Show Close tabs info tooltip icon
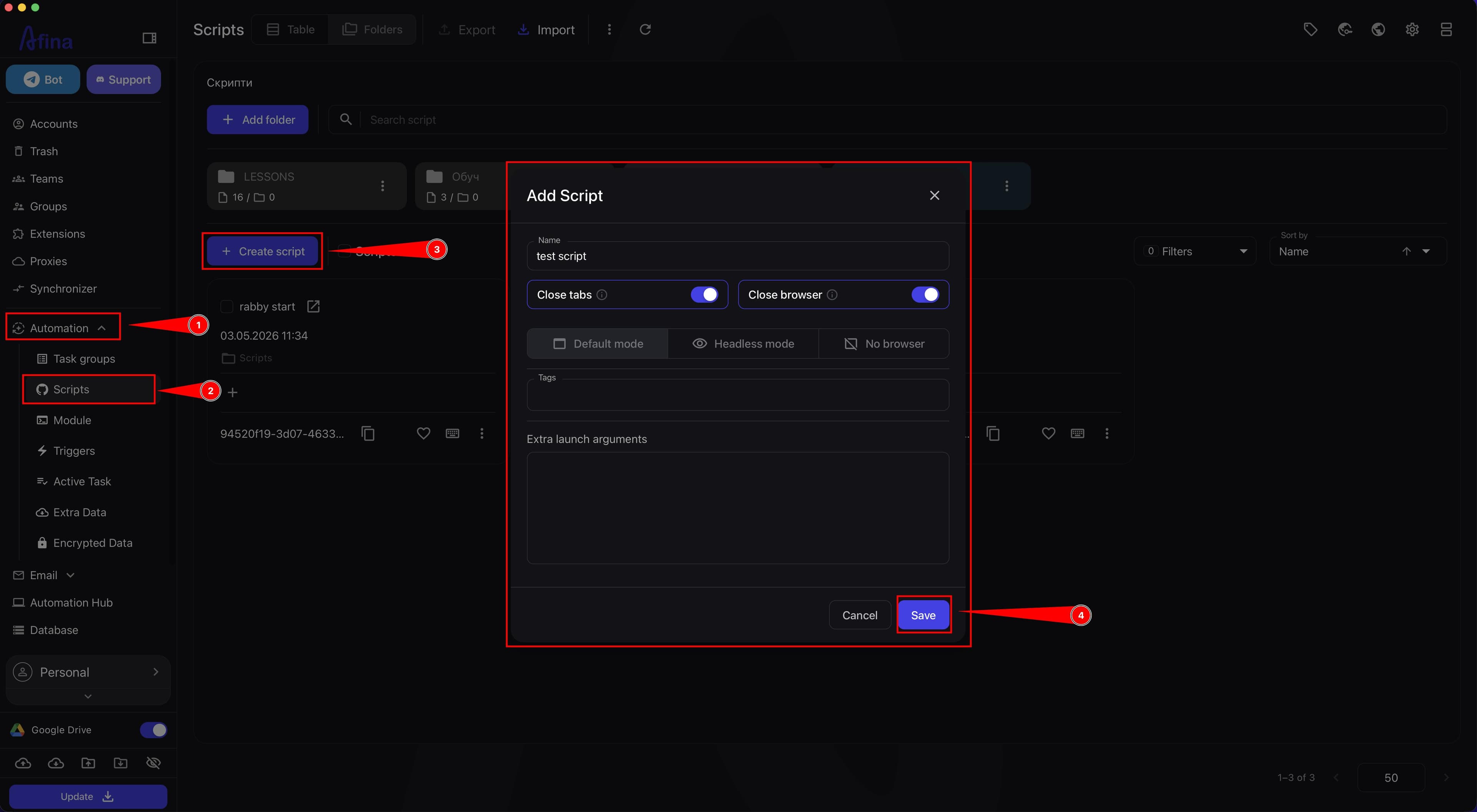 click(x=602, y=295)
